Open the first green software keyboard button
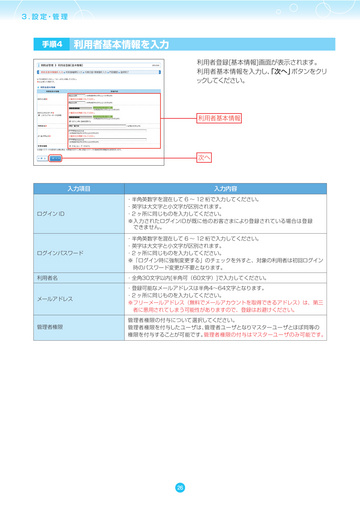This screenshot has height=509, width=360. pyautogui.click(x=103, y=108)
